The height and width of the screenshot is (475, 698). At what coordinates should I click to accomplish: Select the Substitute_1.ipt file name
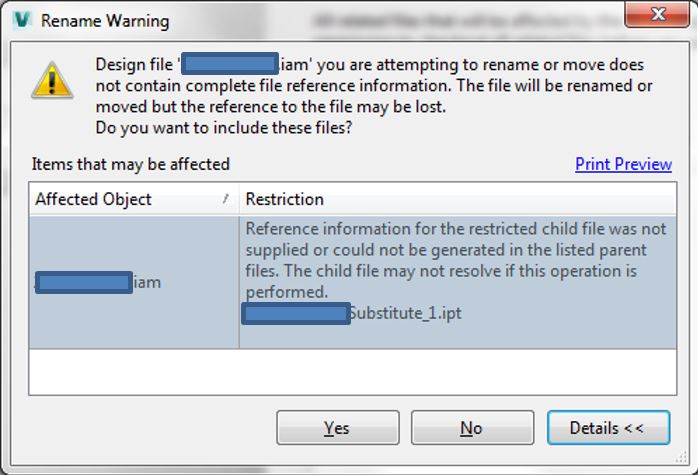404,314
